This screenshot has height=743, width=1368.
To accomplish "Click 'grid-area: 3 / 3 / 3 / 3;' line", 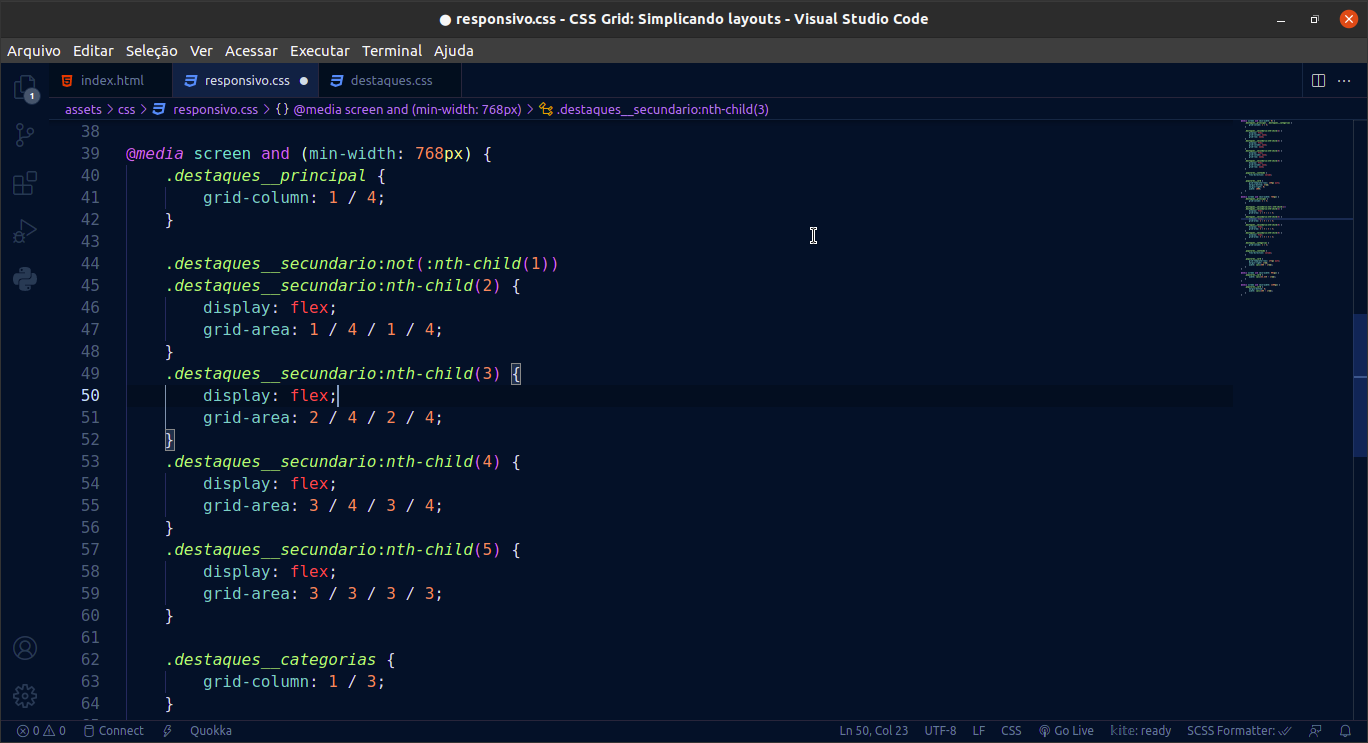I will click(323, 594).
